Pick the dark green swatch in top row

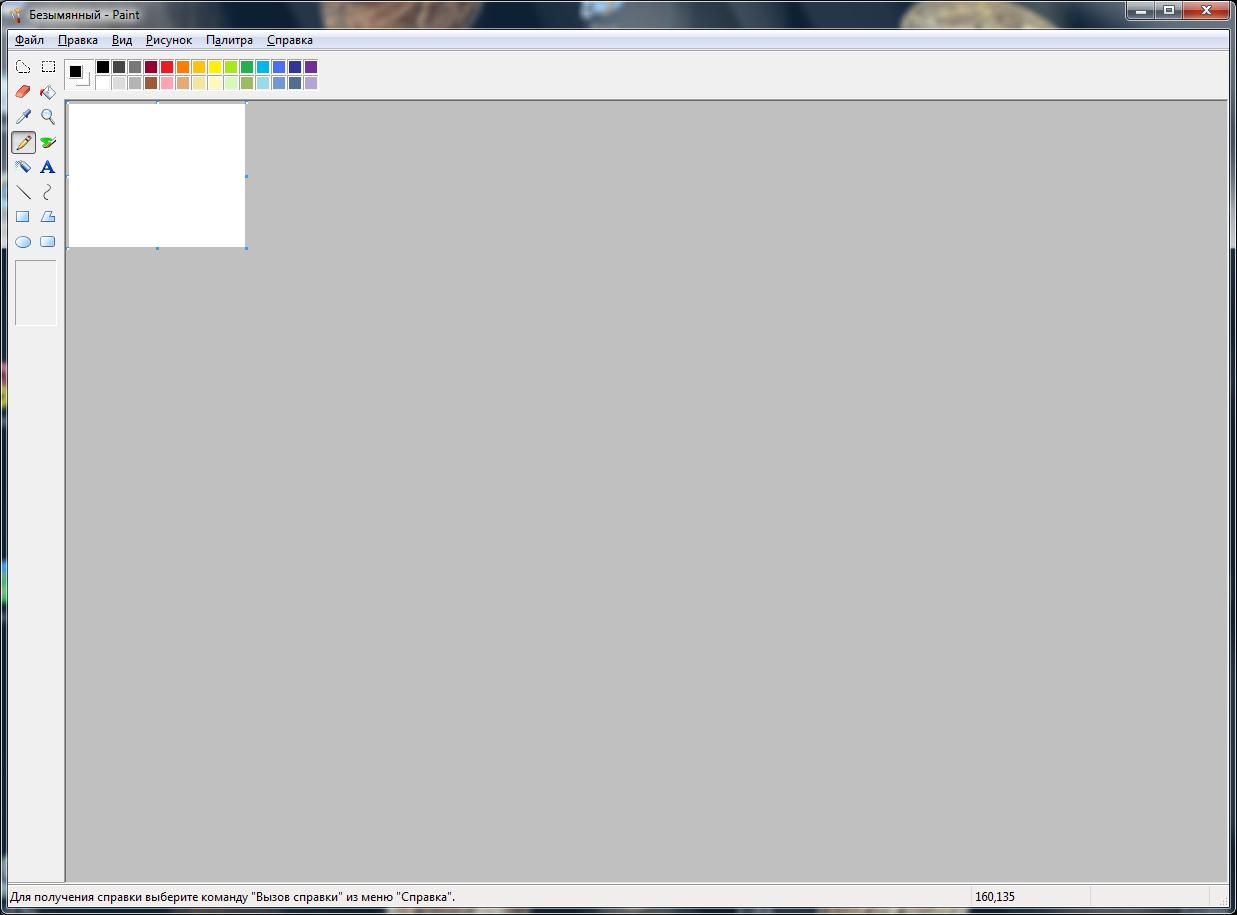(x=247, y=67)
